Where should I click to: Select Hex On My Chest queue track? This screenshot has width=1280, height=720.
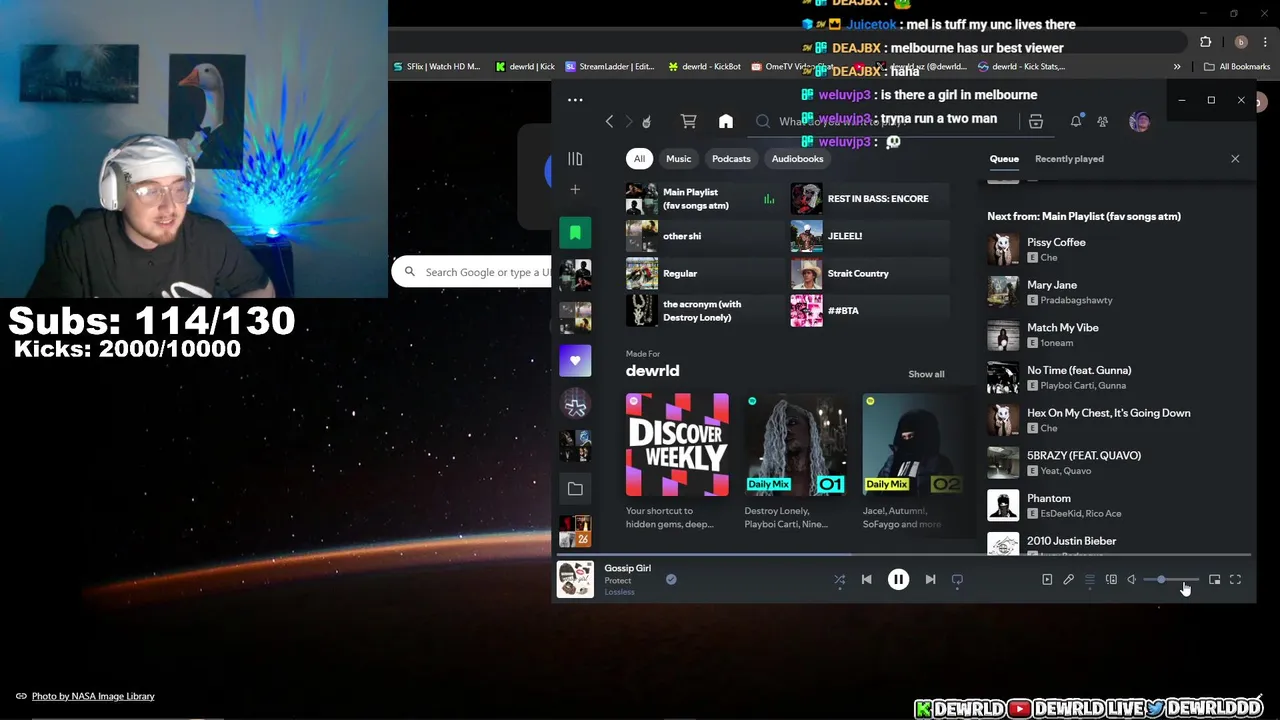(x=1115, y=420)
